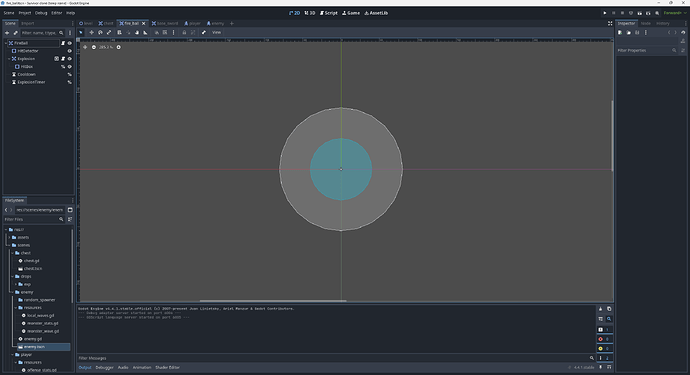Click the zoom out minus button in viewport
Screen dimensions: 690x375
(94, 47)
